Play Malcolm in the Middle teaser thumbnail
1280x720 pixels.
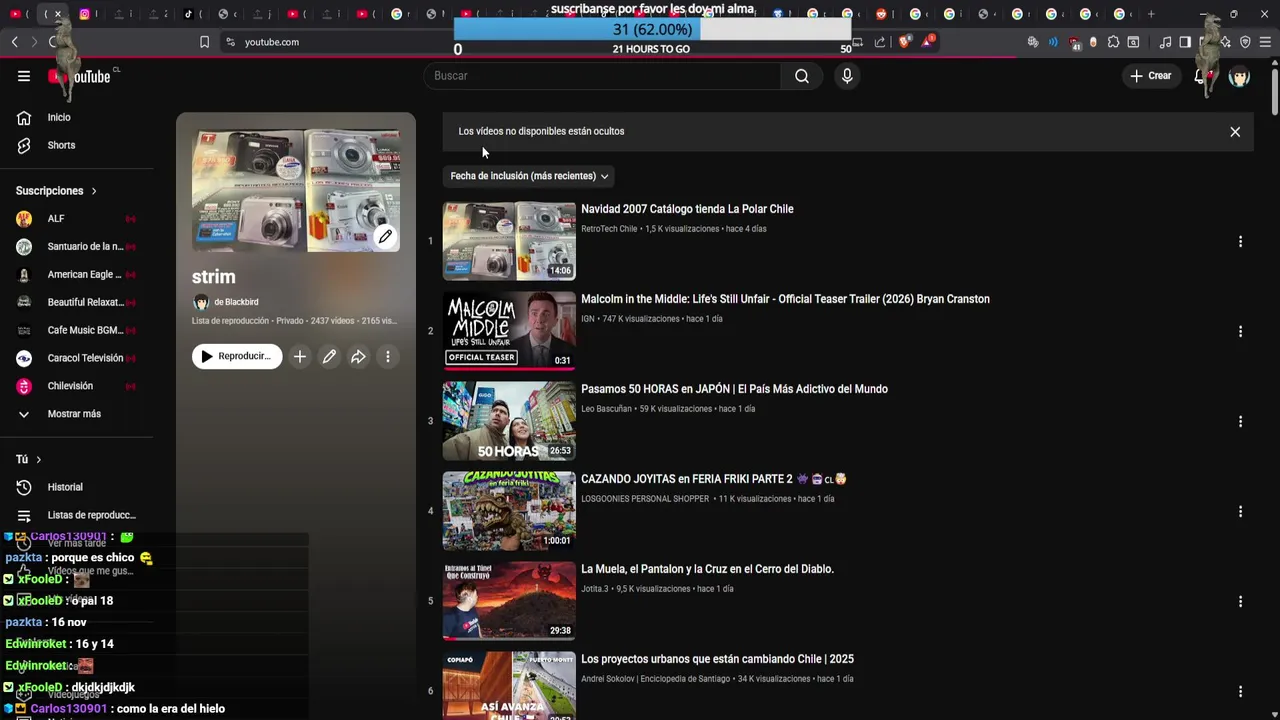pyautogui.click(x=509, y=331)
